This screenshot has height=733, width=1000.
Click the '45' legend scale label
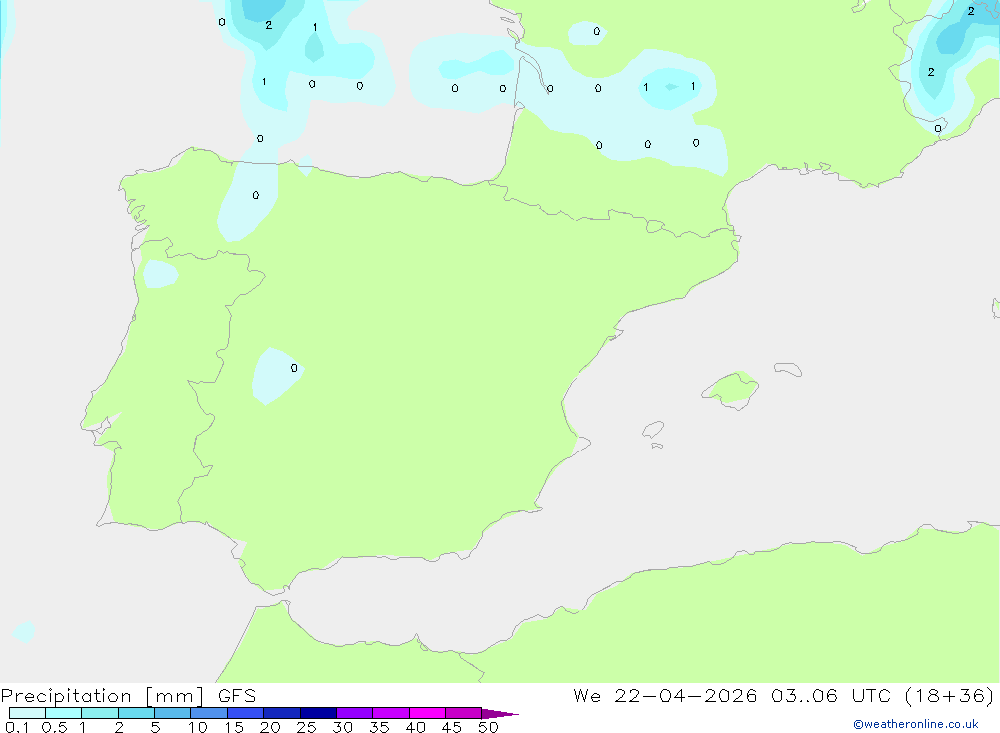coord(452,727)
